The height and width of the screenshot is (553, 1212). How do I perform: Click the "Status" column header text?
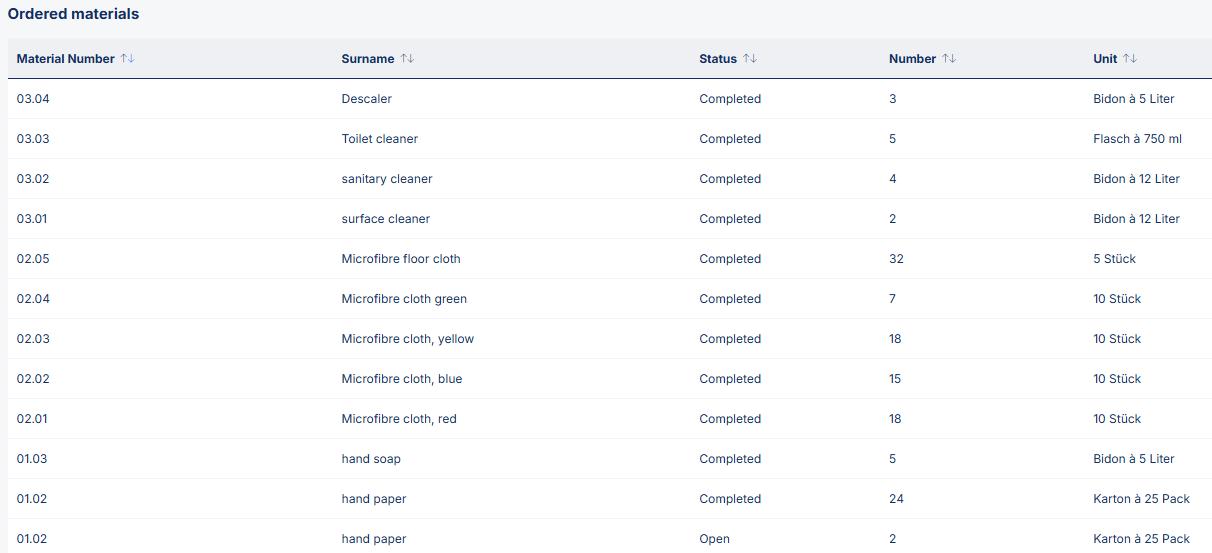[x=717, y=59]
